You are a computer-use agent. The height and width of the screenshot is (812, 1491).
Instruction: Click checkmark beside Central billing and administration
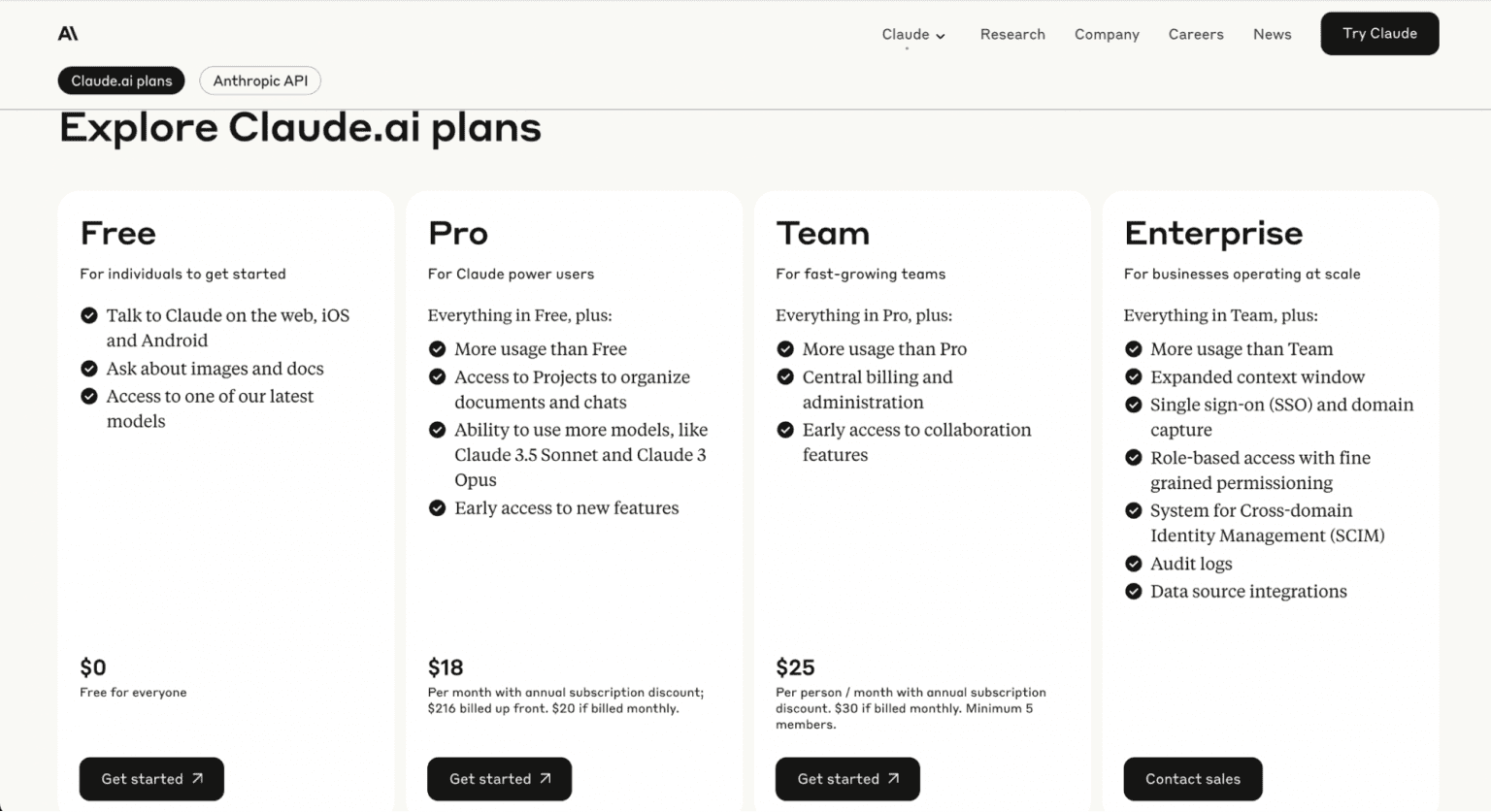(x=785, y=377)
